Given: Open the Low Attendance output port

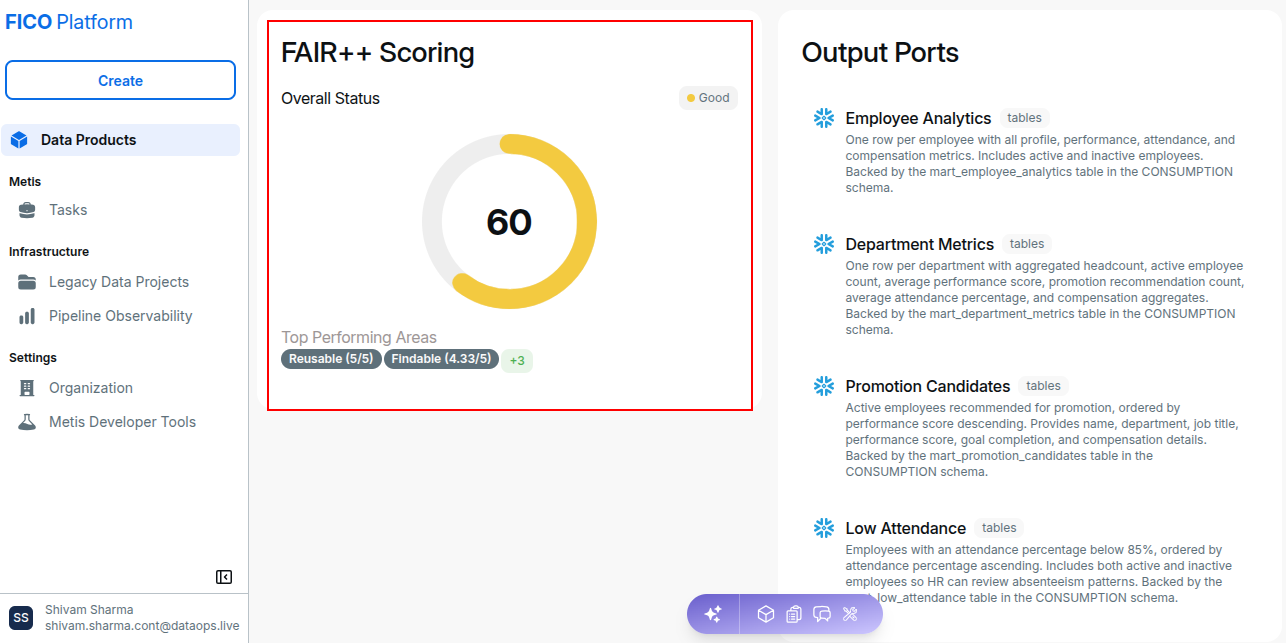Looking at the screenshot, I should pyautogui.click(x=906, y=528).
